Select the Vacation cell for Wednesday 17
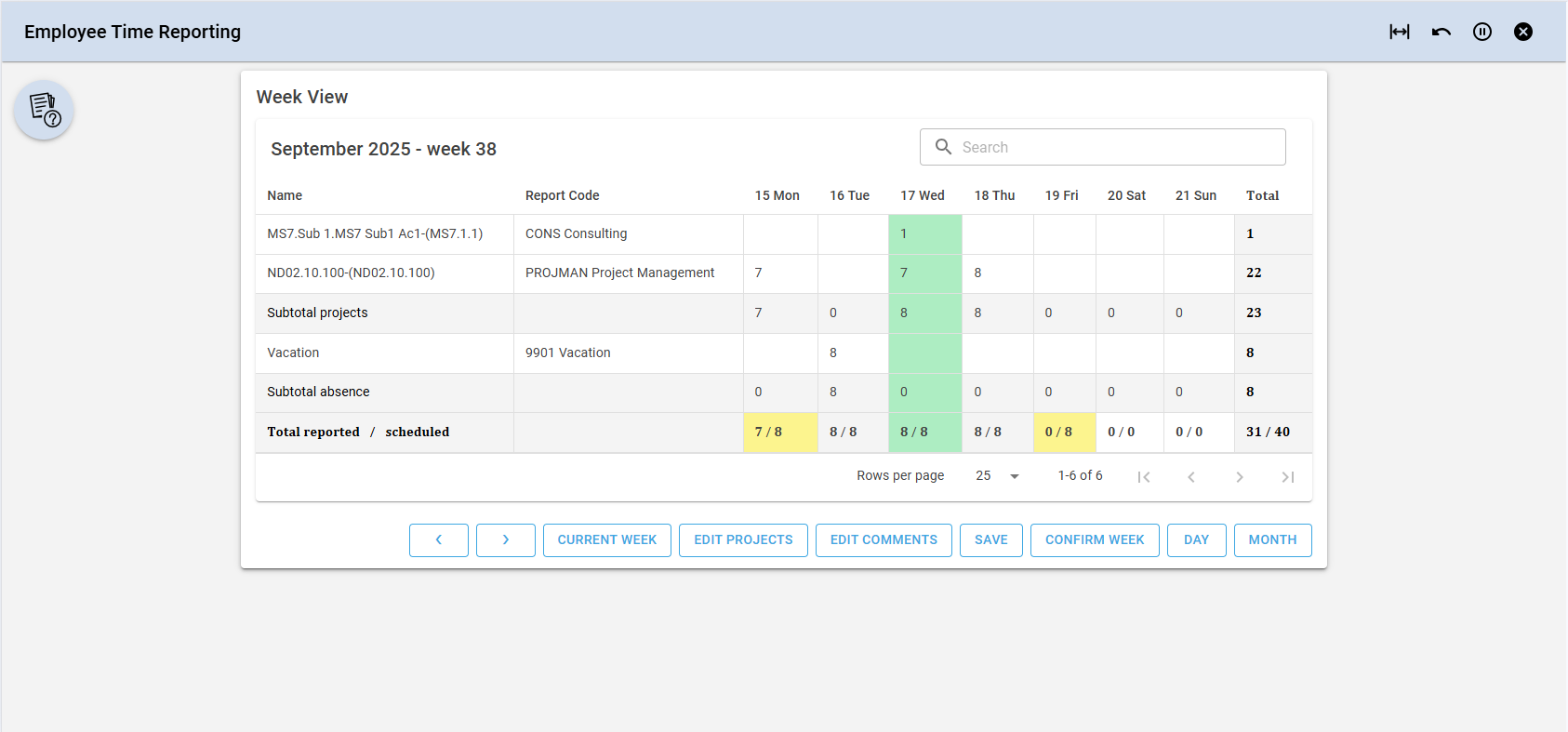The height and width of the screenshot is (732, 1568). coord(924,353)
